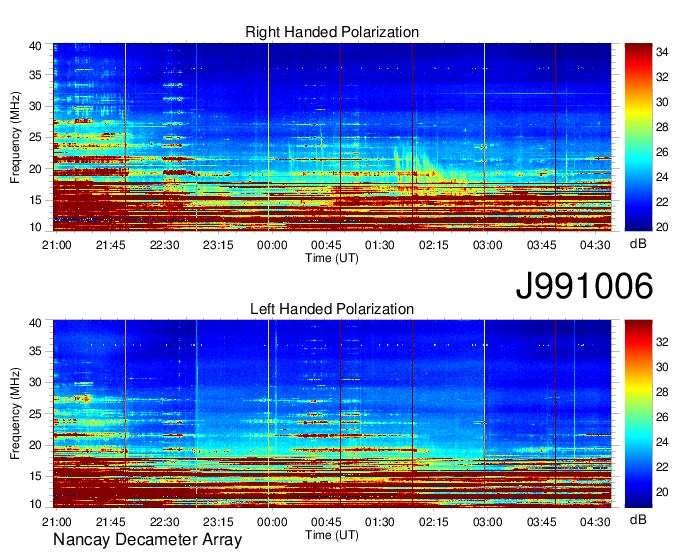Click the "Nancay Decameter Array" caption
The width and height of the screenshot is (680, 552).
(x=147, y=540)
